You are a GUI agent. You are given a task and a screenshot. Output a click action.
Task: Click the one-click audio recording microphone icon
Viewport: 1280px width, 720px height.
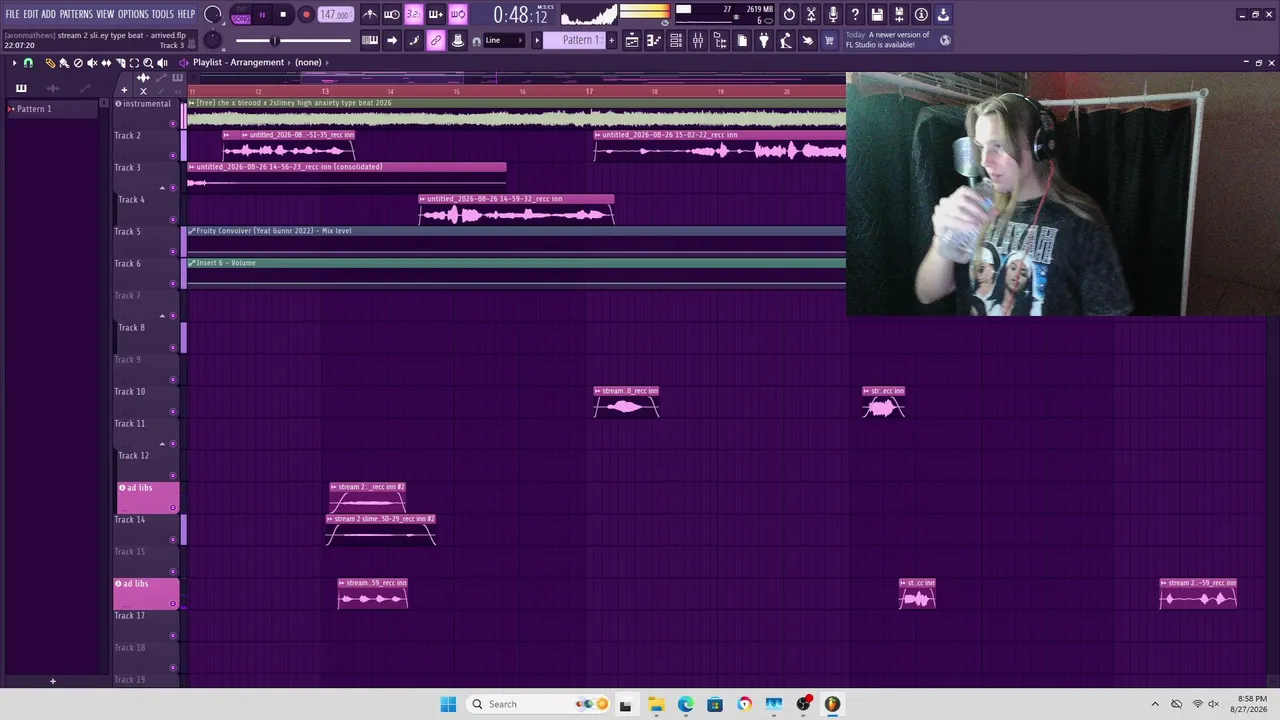pyautogui.click(x=833, y=14)
